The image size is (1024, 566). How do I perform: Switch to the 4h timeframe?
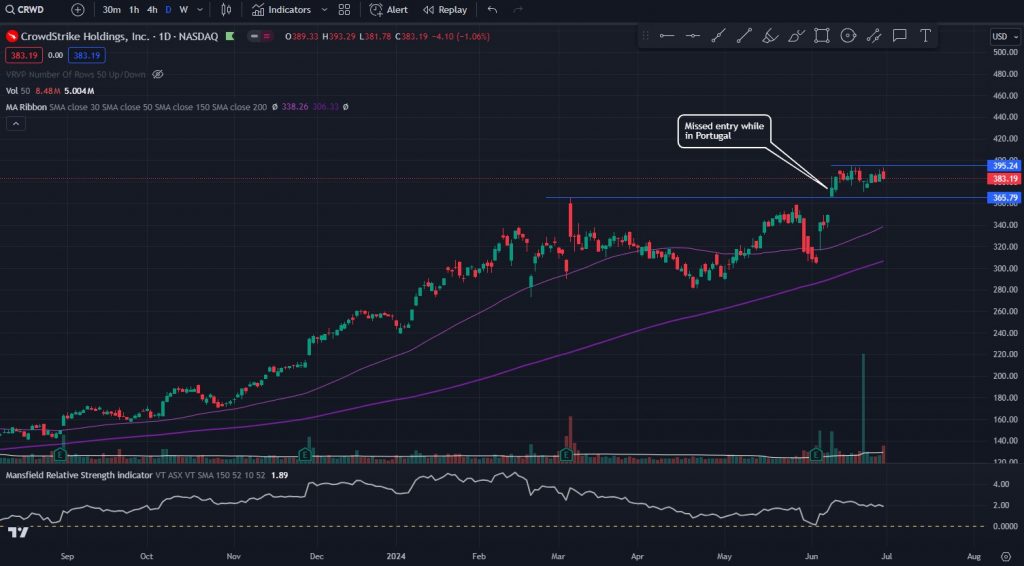point(151,10)
